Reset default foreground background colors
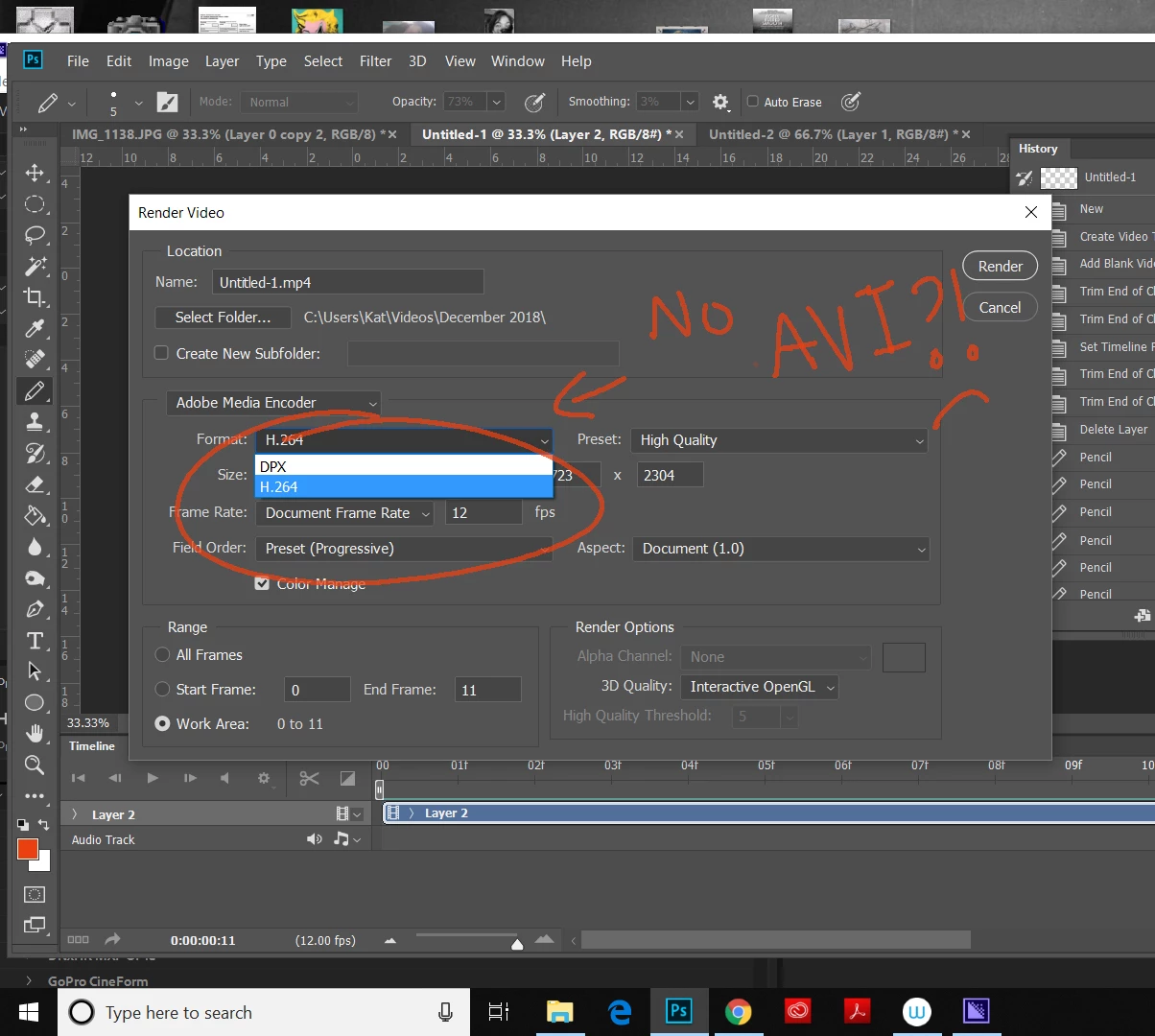 [x=23, y=825]
